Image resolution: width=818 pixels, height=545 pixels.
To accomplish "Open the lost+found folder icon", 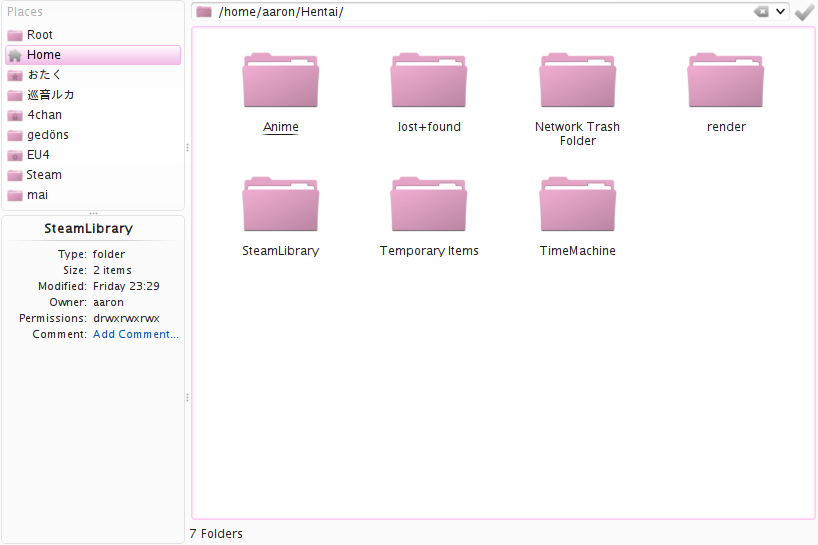I will point(429,80).
